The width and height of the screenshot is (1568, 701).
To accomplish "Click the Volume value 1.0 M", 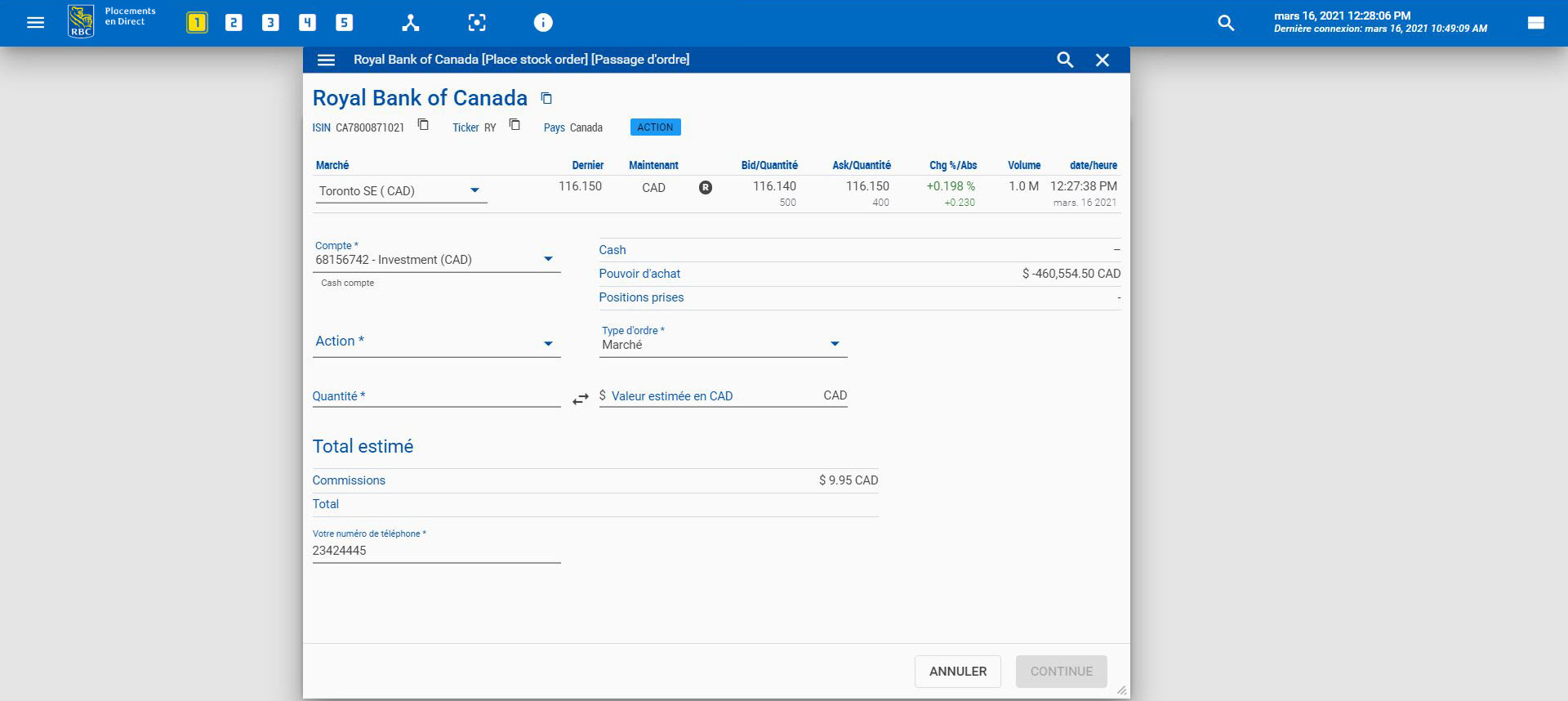I will click(x=1023, y=186).
